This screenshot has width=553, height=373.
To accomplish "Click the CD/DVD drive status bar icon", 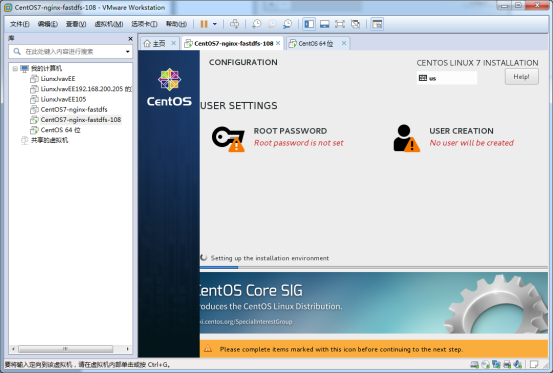I will 486,364.
